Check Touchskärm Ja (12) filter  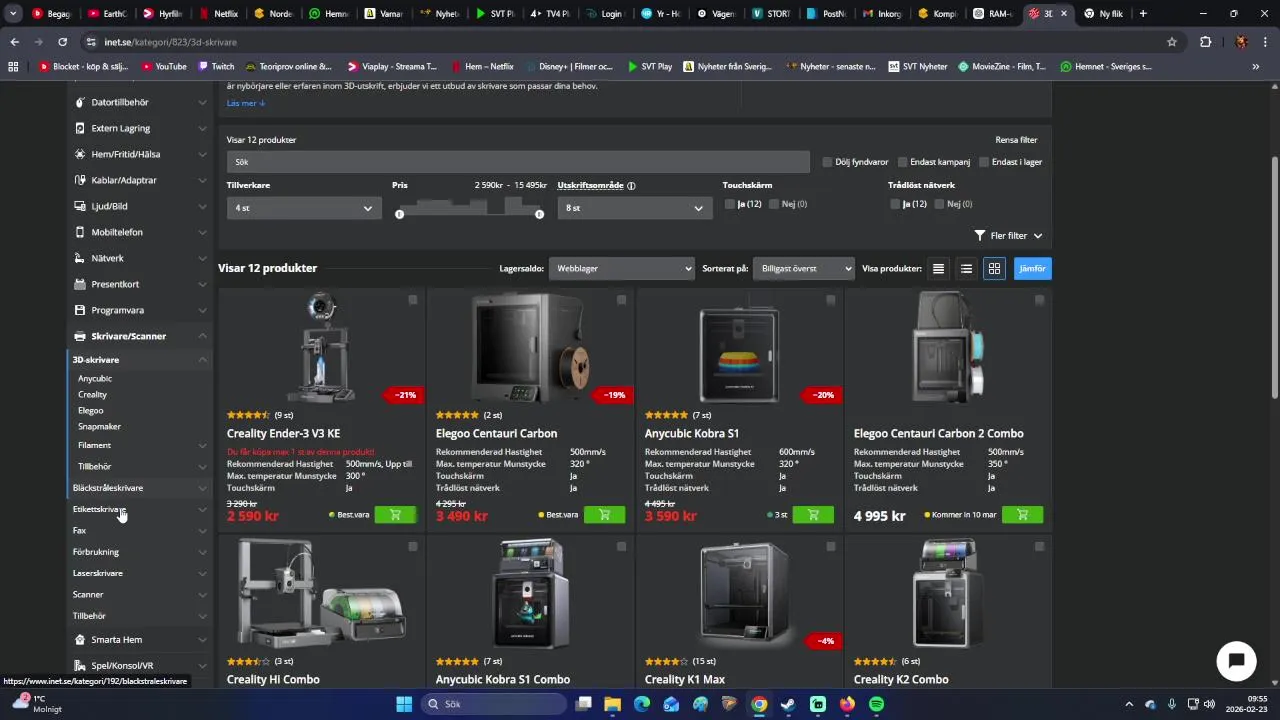click(x=730, y=204)
